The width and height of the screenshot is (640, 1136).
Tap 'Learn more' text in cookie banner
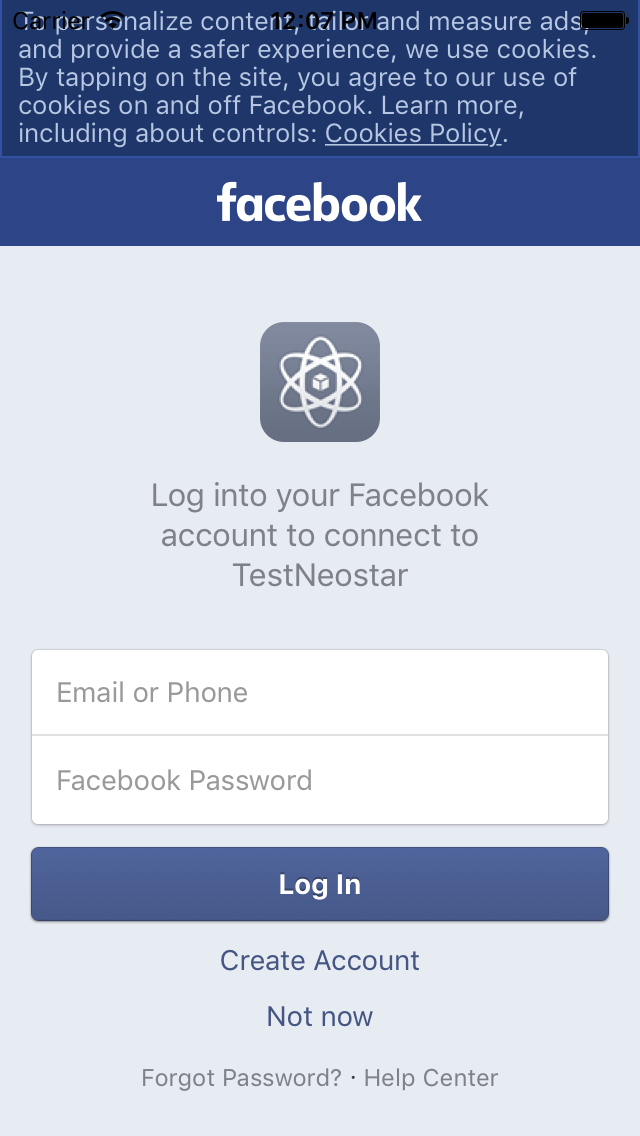pos(449,106)
